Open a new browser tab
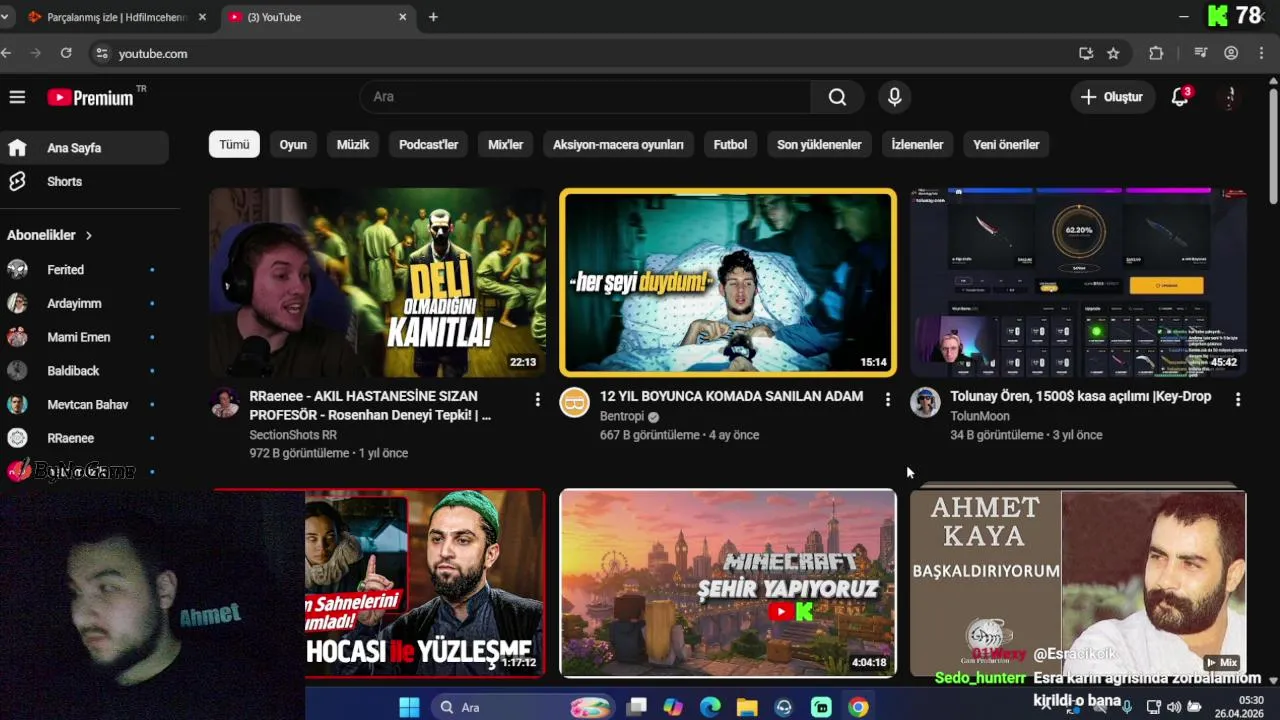 (433, 17)
